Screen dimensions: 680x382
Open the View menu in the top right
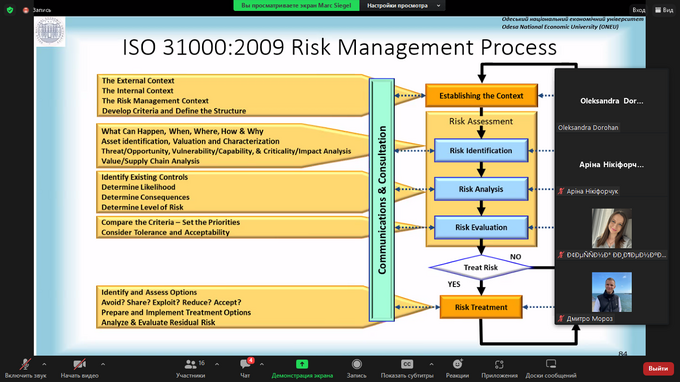664,10
